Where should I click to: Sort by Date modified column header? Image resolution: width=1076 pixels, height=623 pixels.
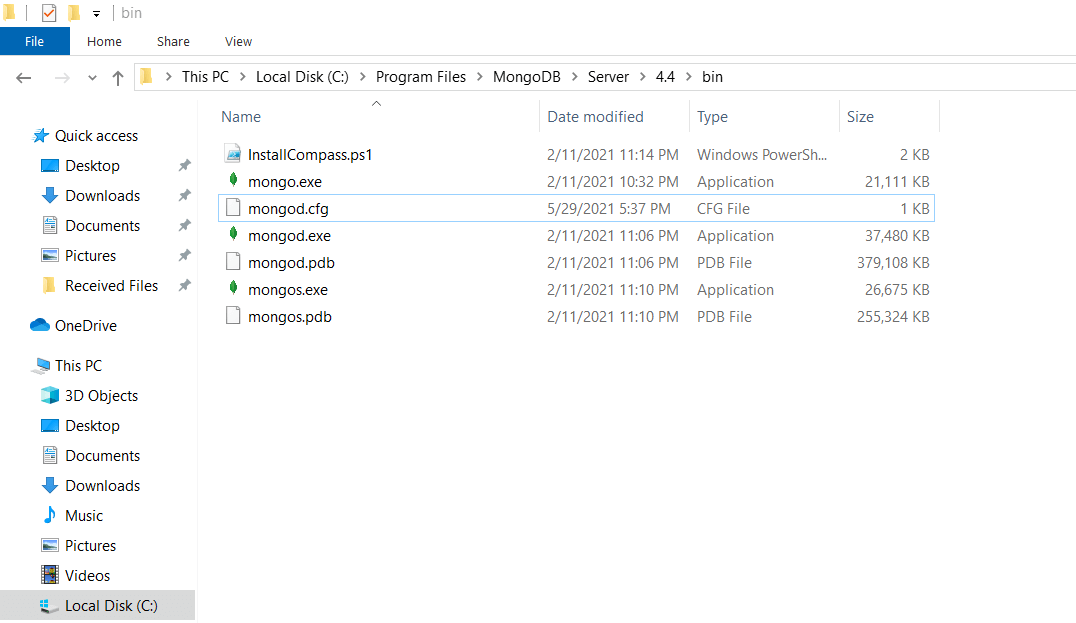[595, 117]
